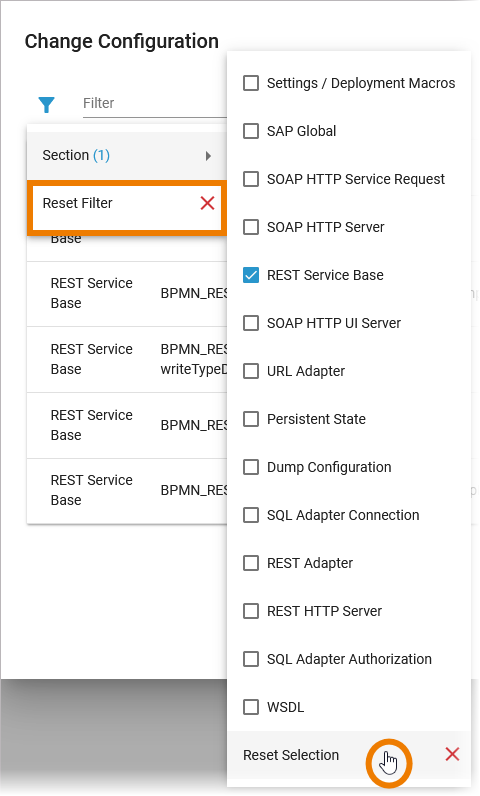The image size is (480, 796).
Task: Uncheck the REST Service Base checkbox
Action: pyautogui.click(x=251, y=275)
